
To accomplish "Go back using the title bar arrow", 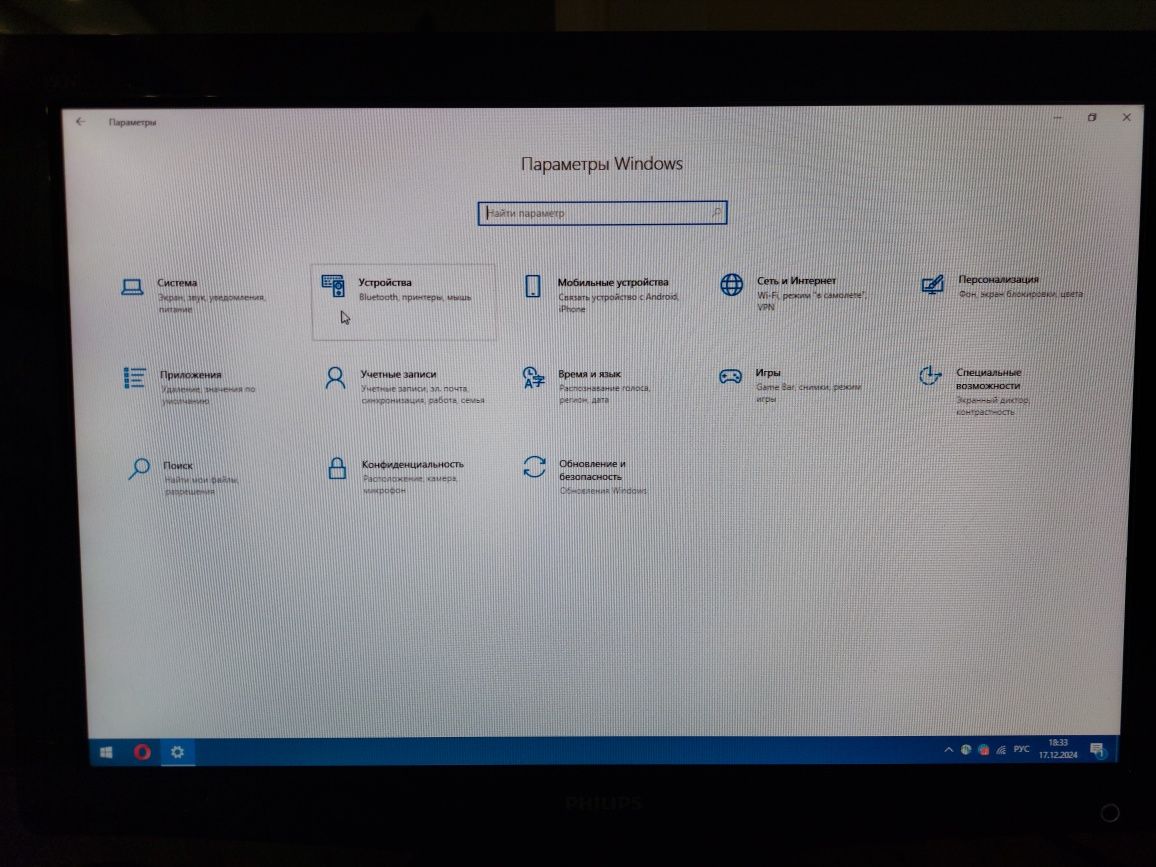I will click(x=80, y=122).
